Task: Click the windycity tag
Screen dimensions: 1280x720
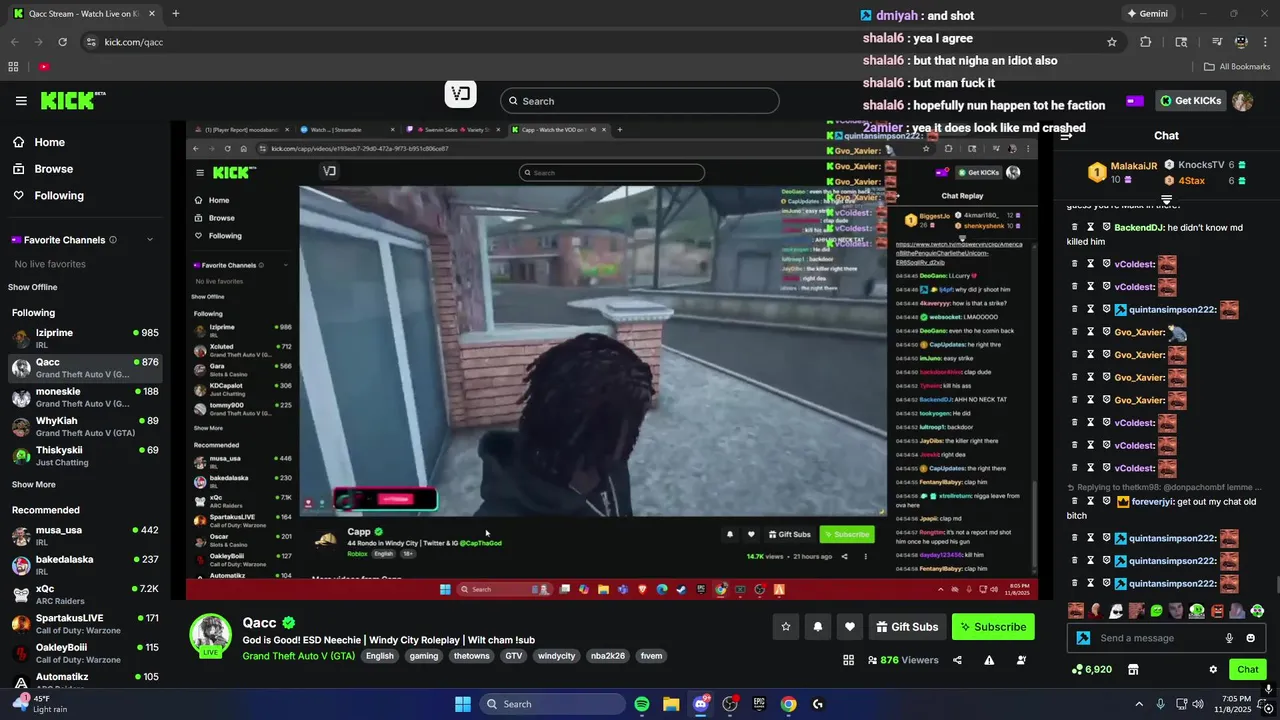Action: click(555, 656)
